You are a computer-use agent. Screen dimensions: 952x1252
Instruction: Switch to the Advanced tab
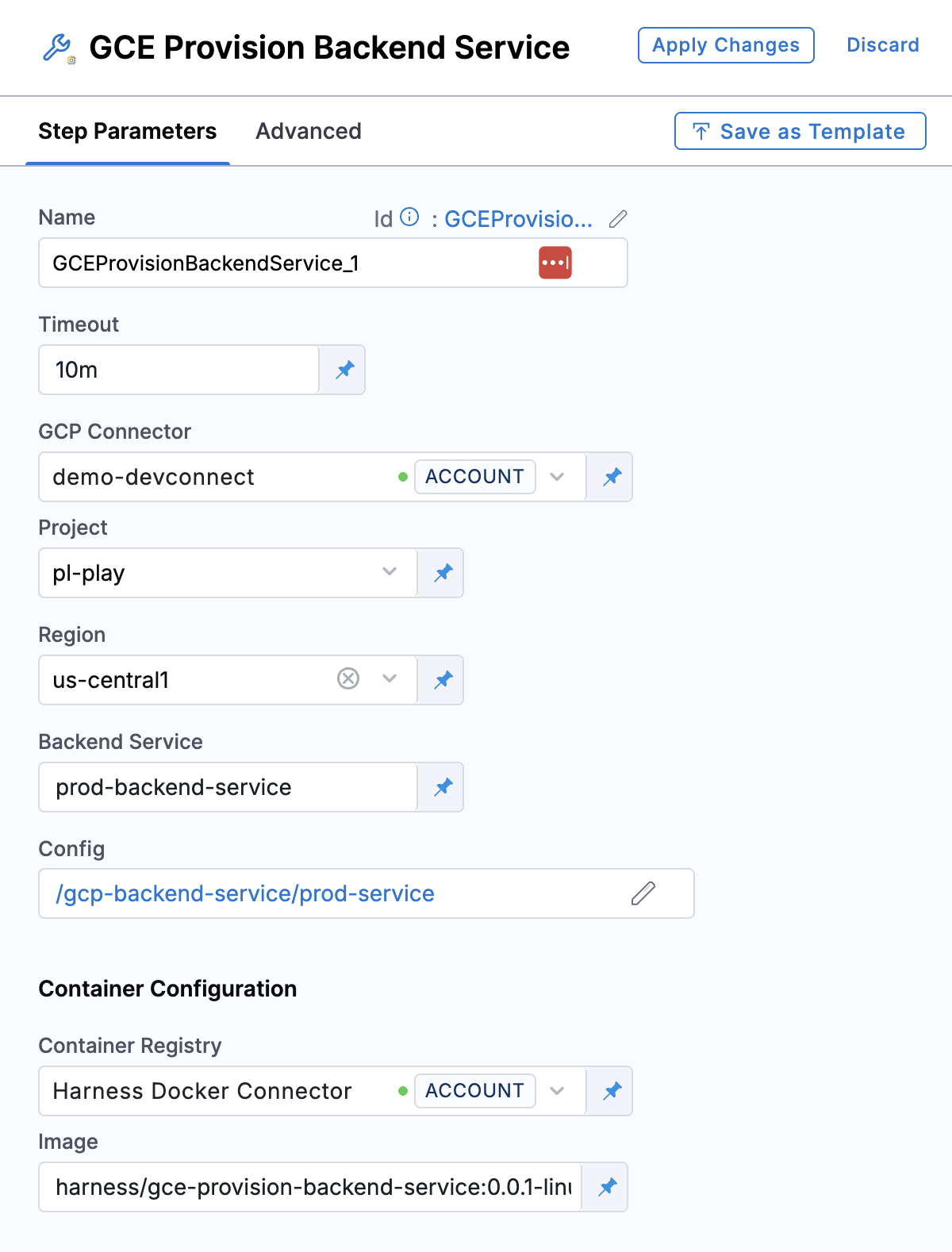point(309,131)
